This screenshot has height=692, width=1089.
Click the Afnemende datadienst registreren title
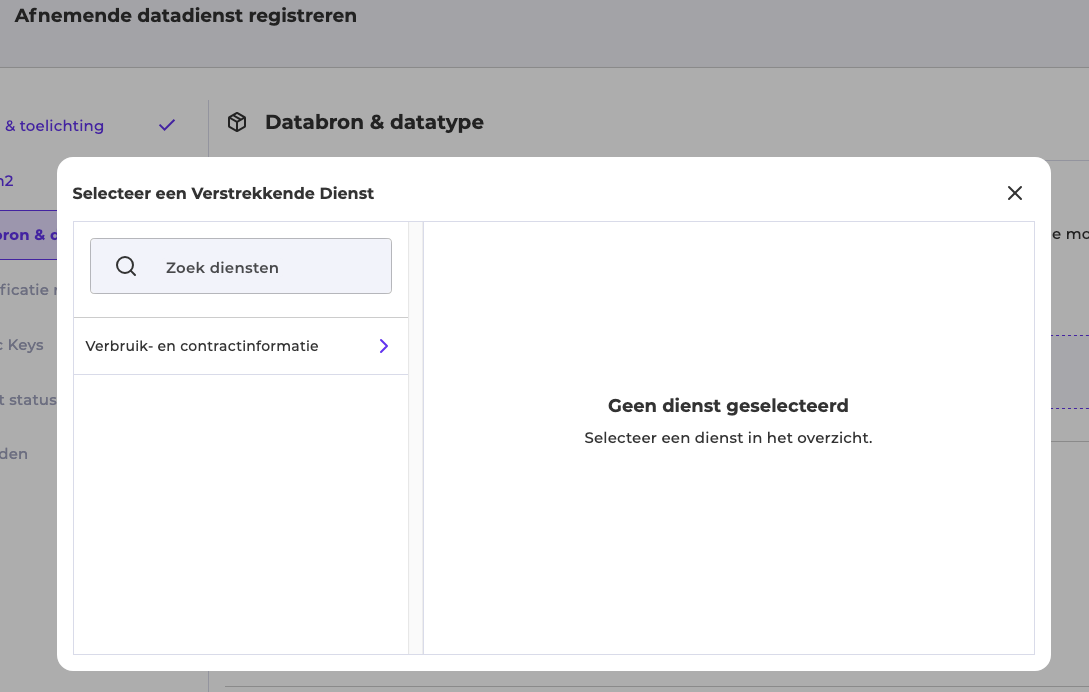click(x=186, y=15)
